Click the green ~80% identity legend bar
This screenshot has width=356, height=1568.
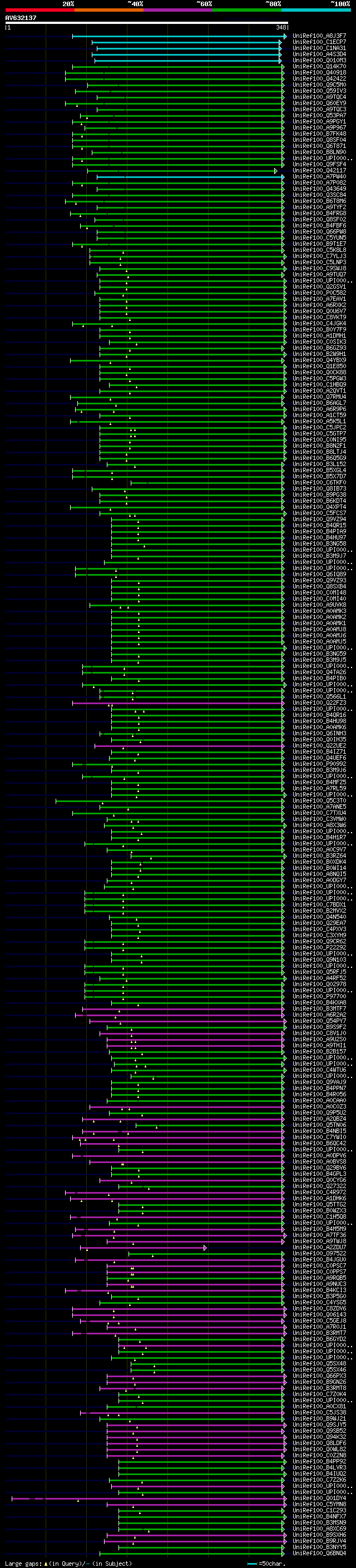tap(247, 10)
